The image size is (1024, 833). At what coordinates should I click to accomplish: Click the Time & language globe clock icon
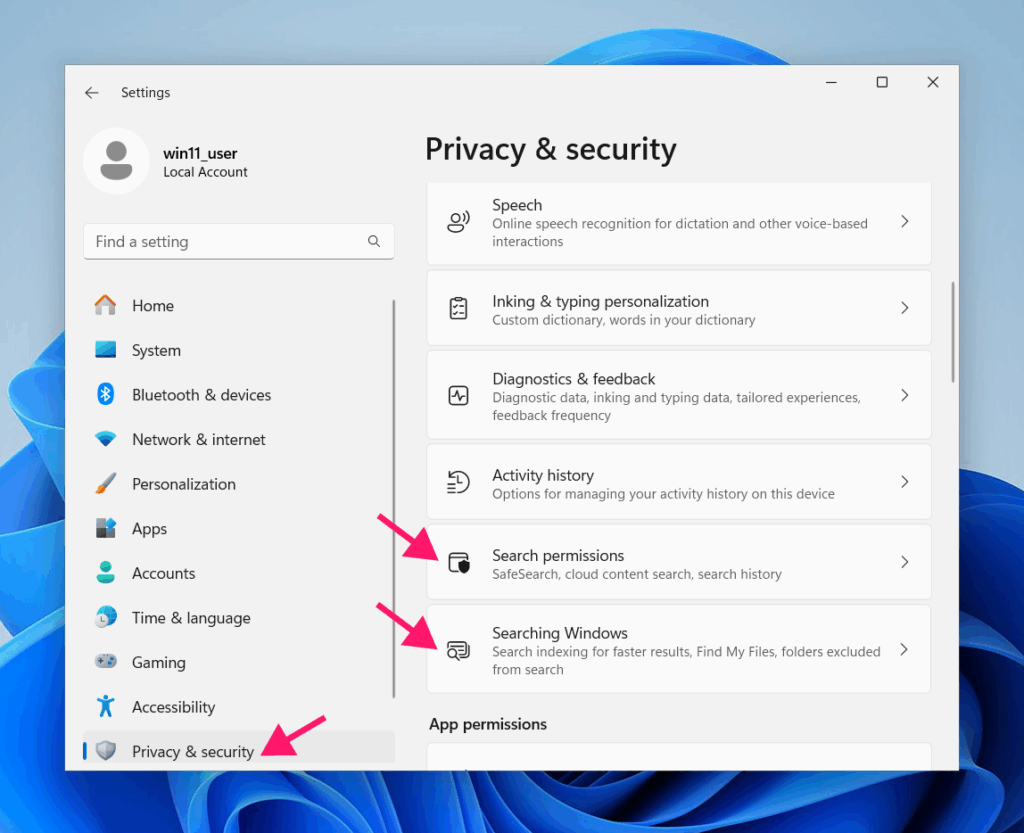pos(105,617)
